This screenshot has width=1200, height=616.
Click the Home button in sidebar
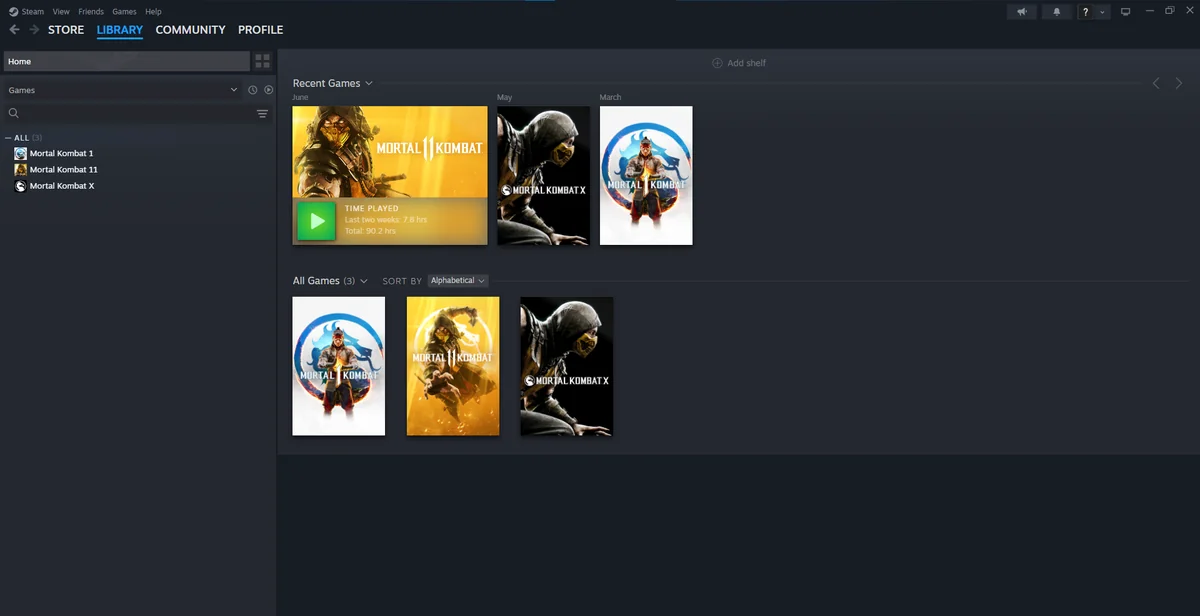click(127, 61)
